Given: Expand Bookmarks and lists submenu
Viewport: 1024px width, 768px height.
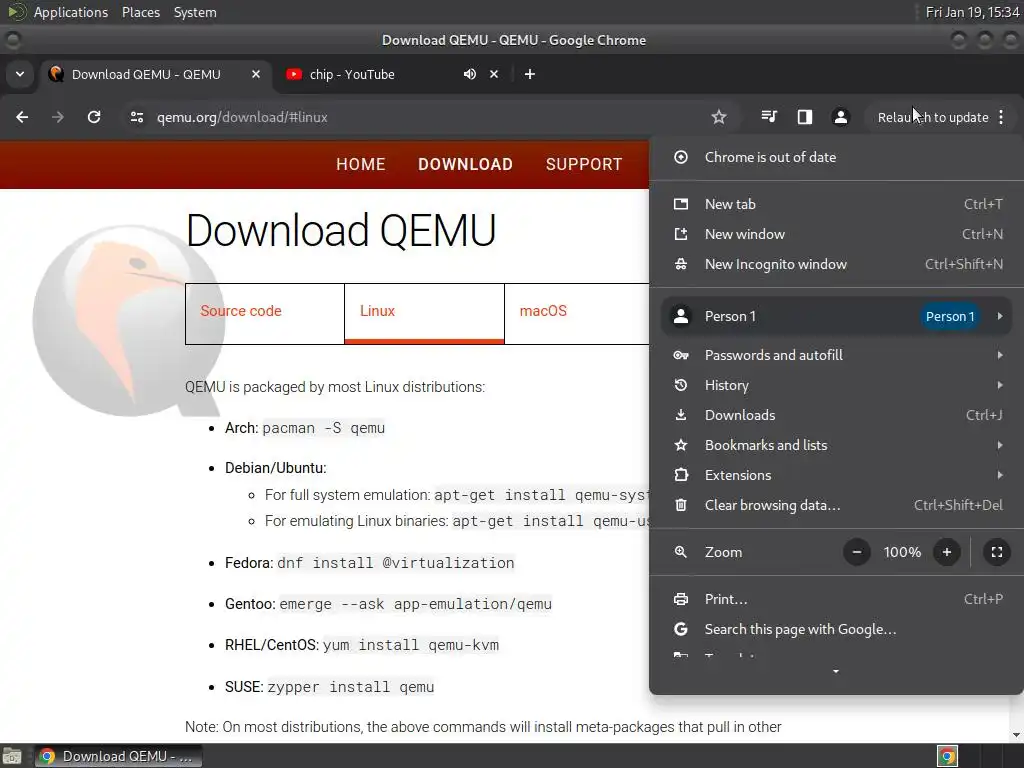Looking at the screenshot, I should tap(838, 445).
